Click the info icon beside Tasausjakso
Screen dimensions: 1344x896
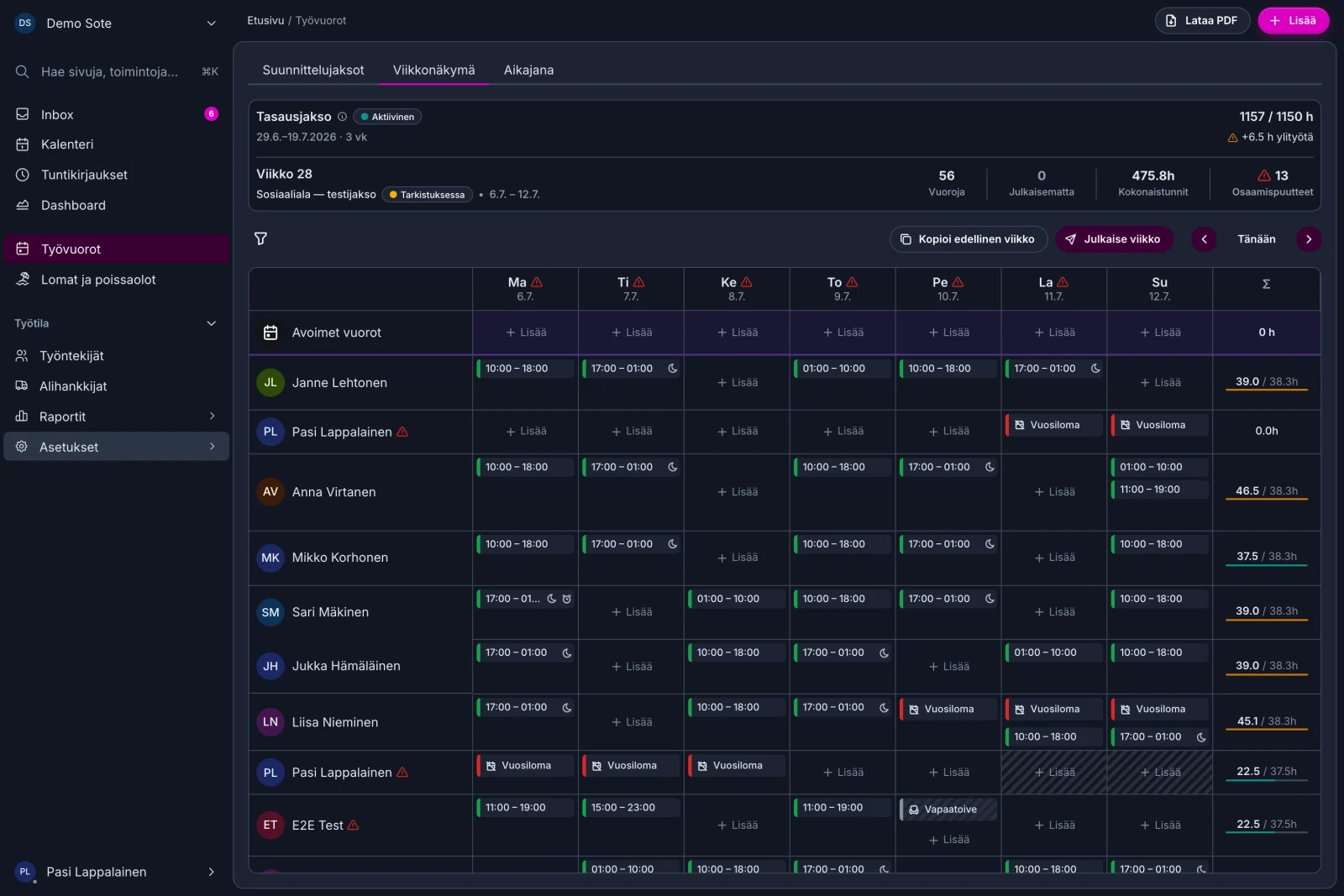(x=342, y=117)
